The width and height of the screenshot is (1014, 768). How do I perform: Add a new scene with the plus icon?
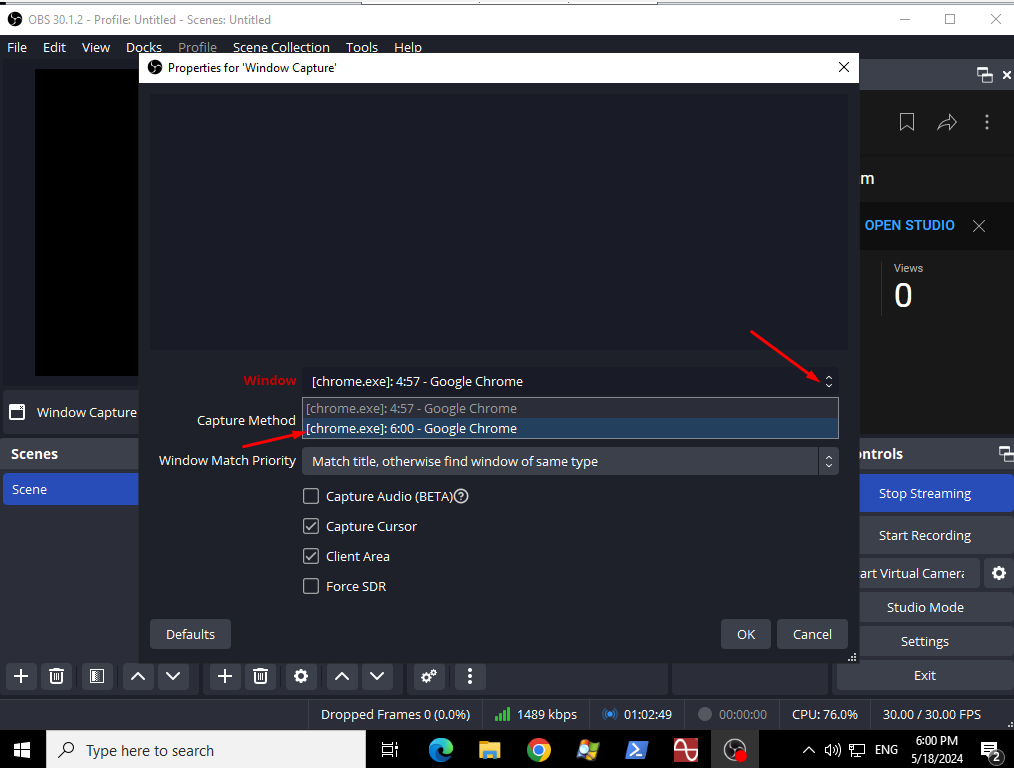pos(21,676)
